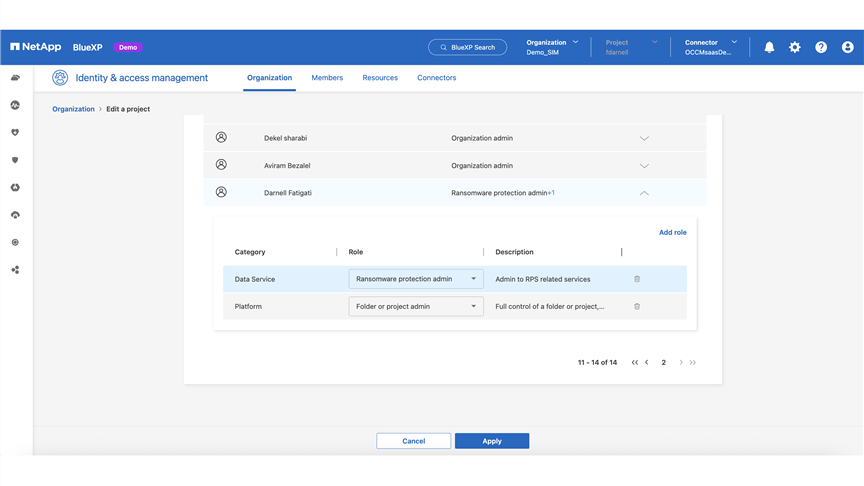Click the Aviram Bezalel user avatar icon
The image size is (864, 486).
click(221, 164)
